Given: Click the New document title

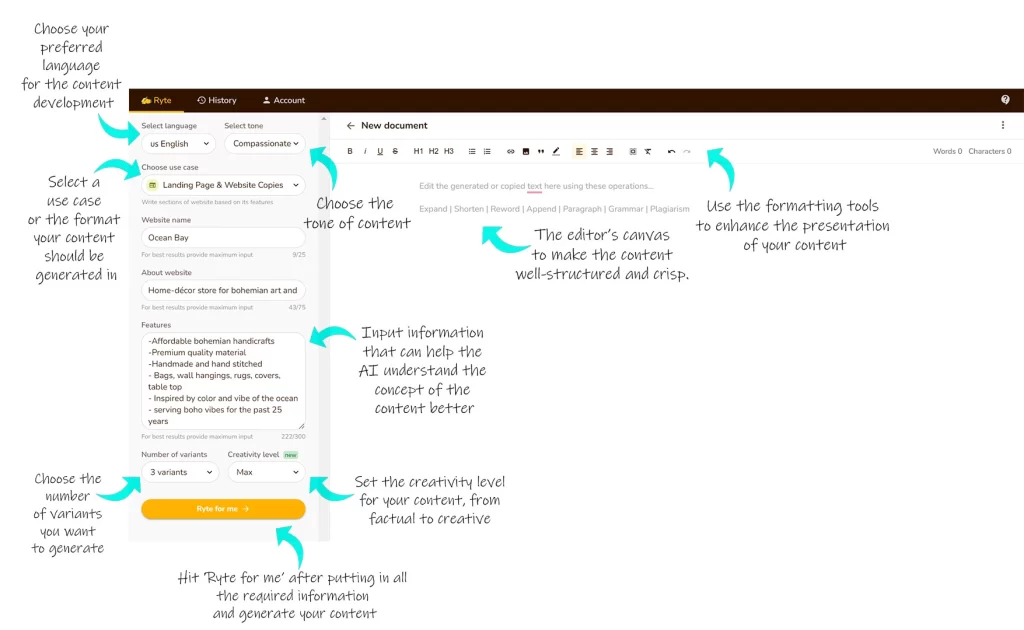Looking at the screenshot, I should coord(394,125).
